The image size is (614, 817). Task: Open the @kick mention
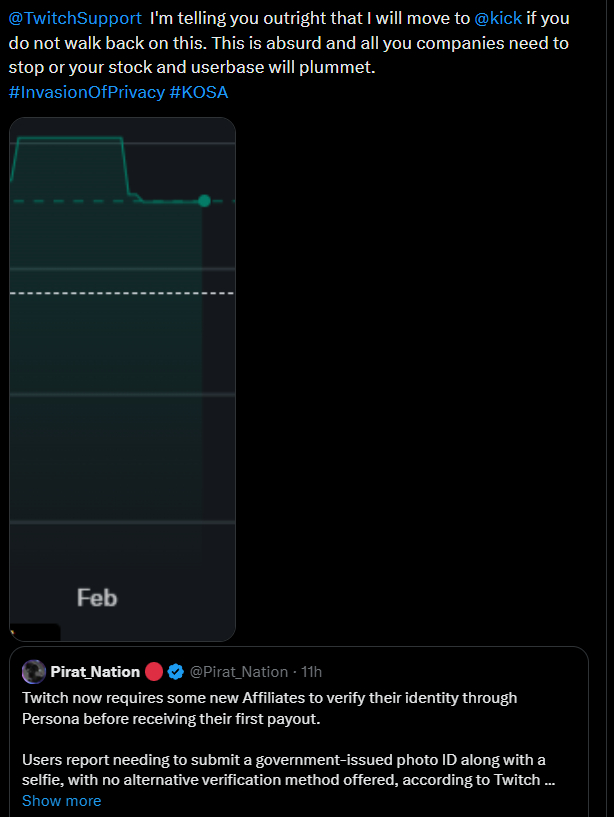pyautogui.click(x=498, y=19)
